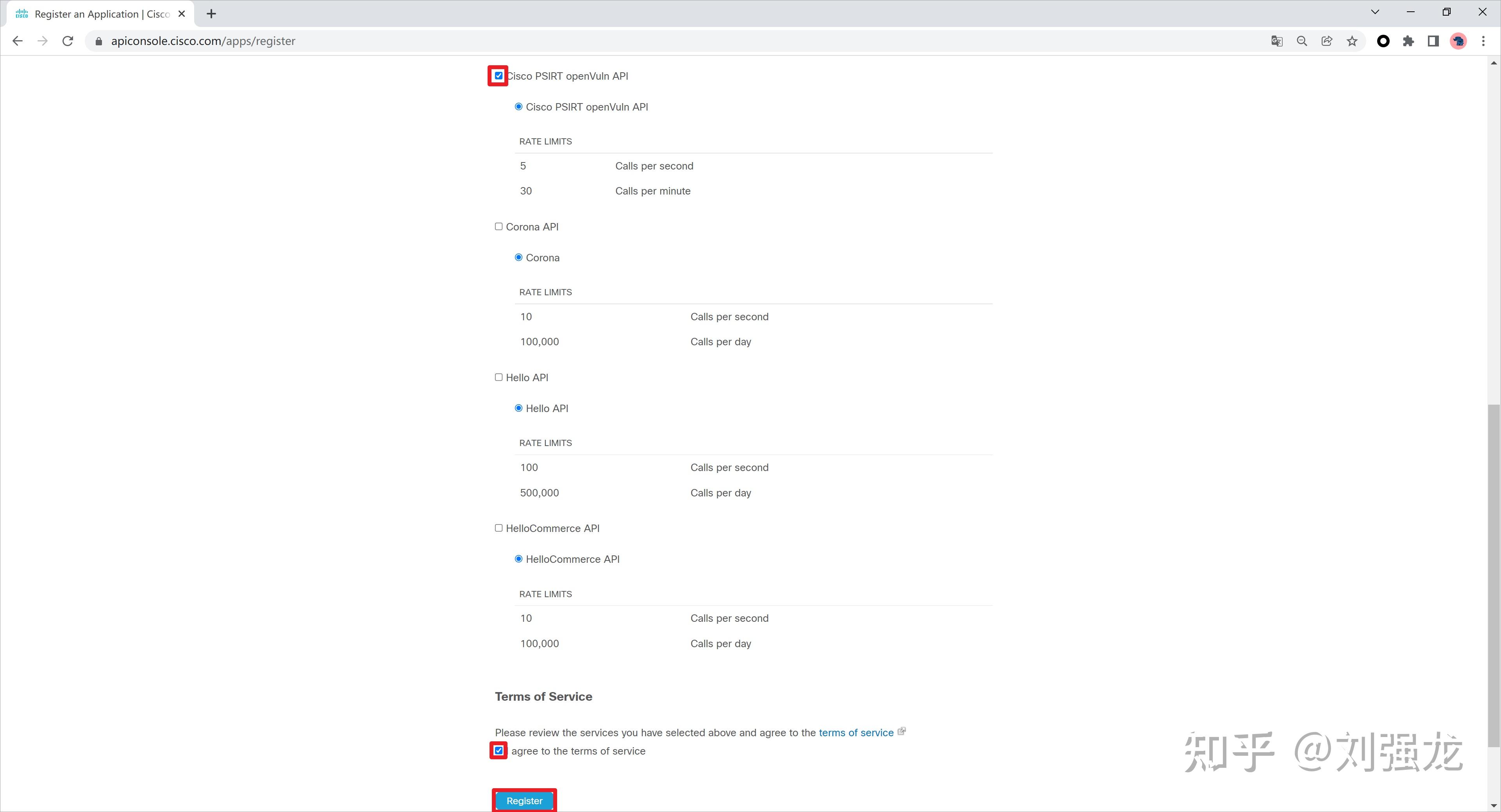Check the Hello API checkbox
Image resolution: width=1501 pixels, height=812 pixels.
pyautogui.click(x=499, y=377)
